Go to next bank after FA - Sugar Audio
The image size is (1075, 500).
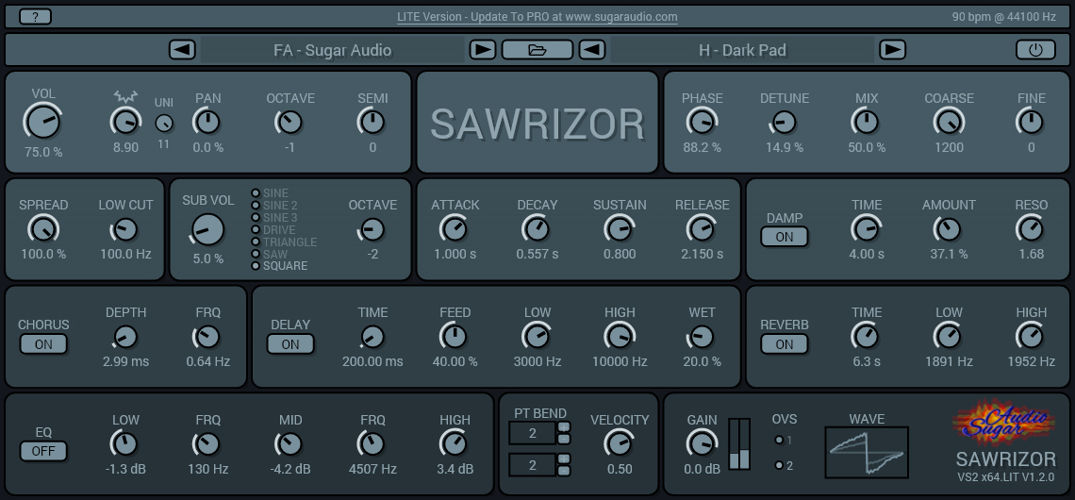(483, 50)
